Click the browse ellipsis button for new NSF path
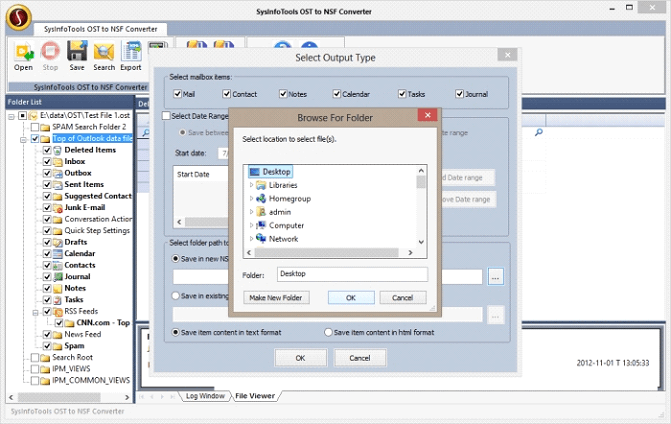 (496, 277)
